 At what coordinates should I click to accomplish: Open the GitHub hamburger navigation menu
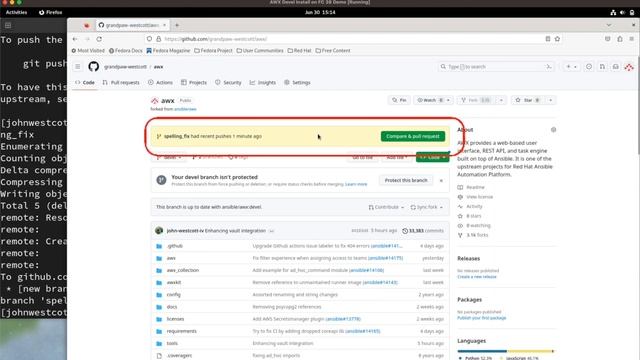point(78,67)
